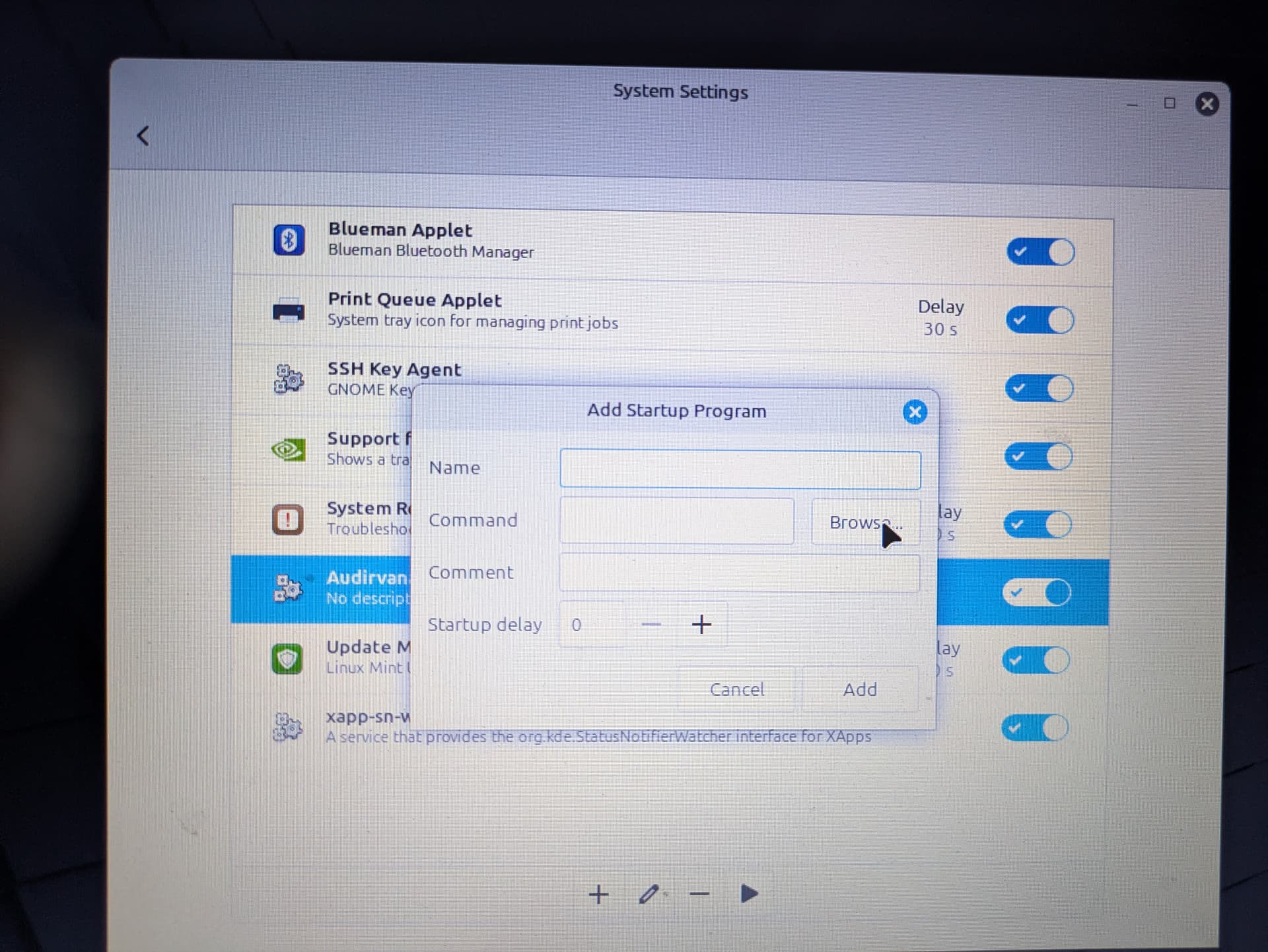
Task: Go back using the back arrow
Action: [x=143, y=136]
